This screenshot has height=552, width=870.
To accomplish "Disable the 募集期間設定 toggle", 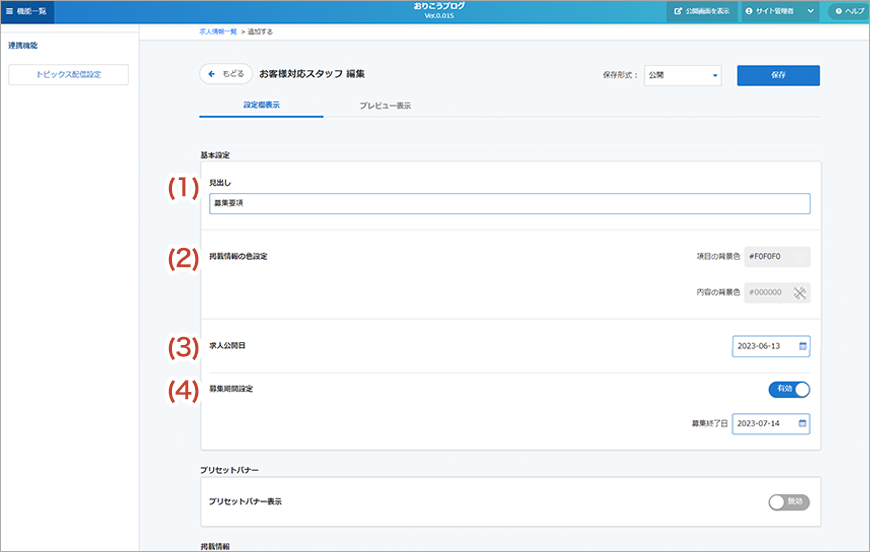I will coord(788,390).
